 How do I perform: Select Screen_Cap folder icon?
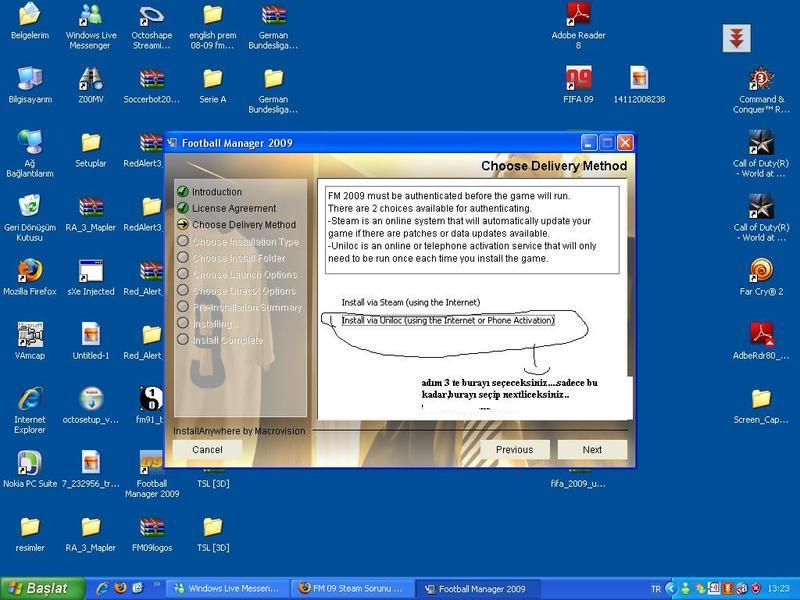(761, 406)
